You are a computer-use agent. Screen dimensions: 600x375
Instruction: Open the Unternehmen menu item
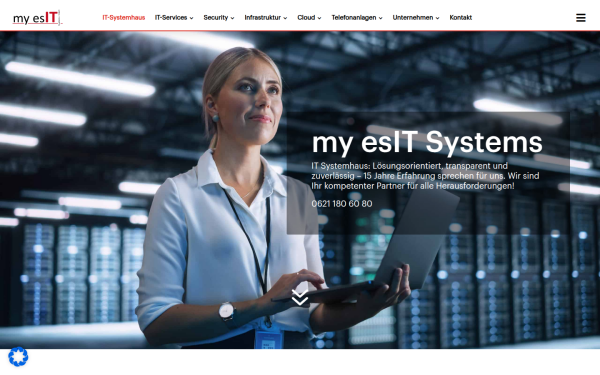click(x=412, y=18)
